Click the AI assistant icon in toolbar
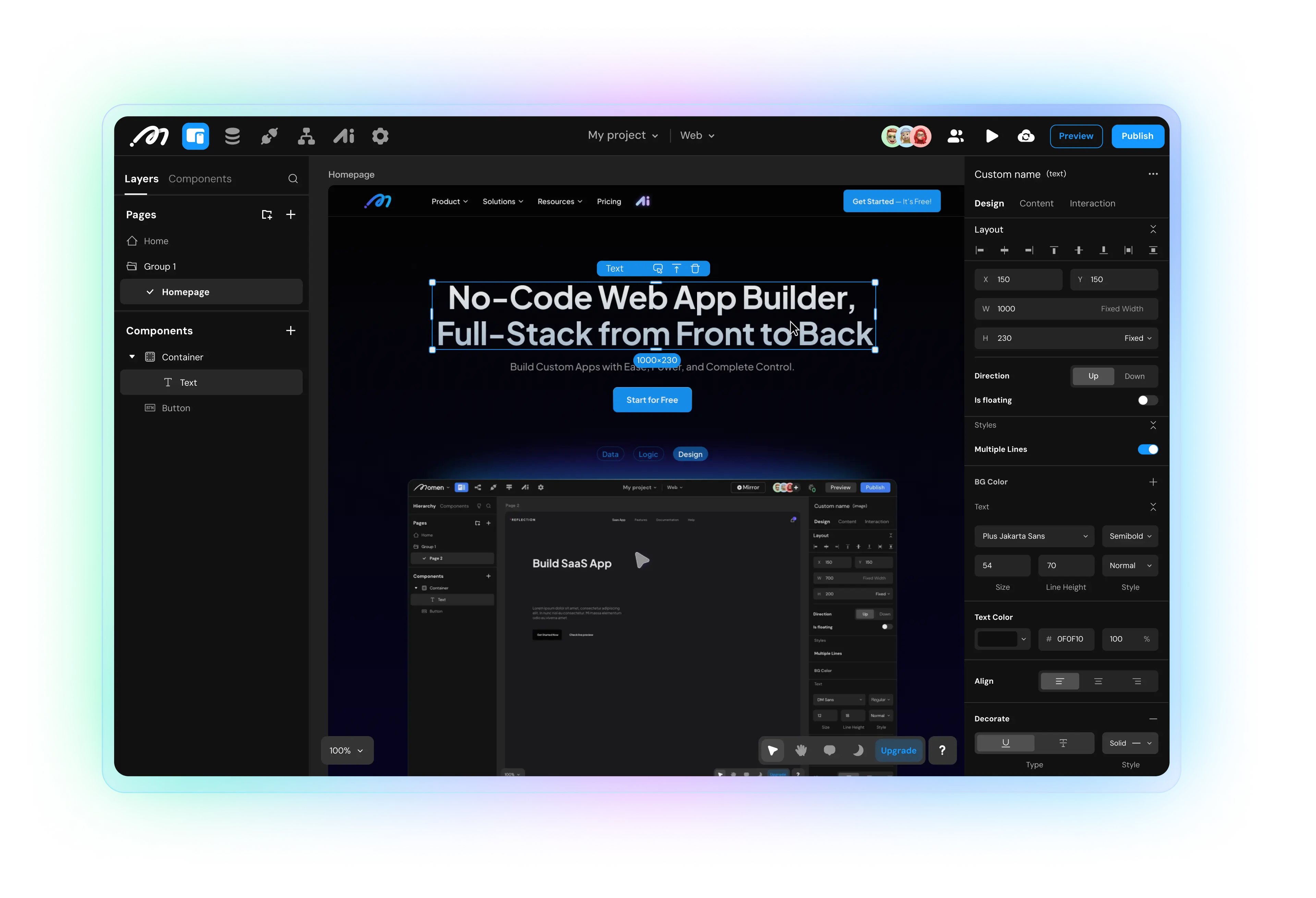Screen dimensions: 1316x898 (x=343, y=136)
